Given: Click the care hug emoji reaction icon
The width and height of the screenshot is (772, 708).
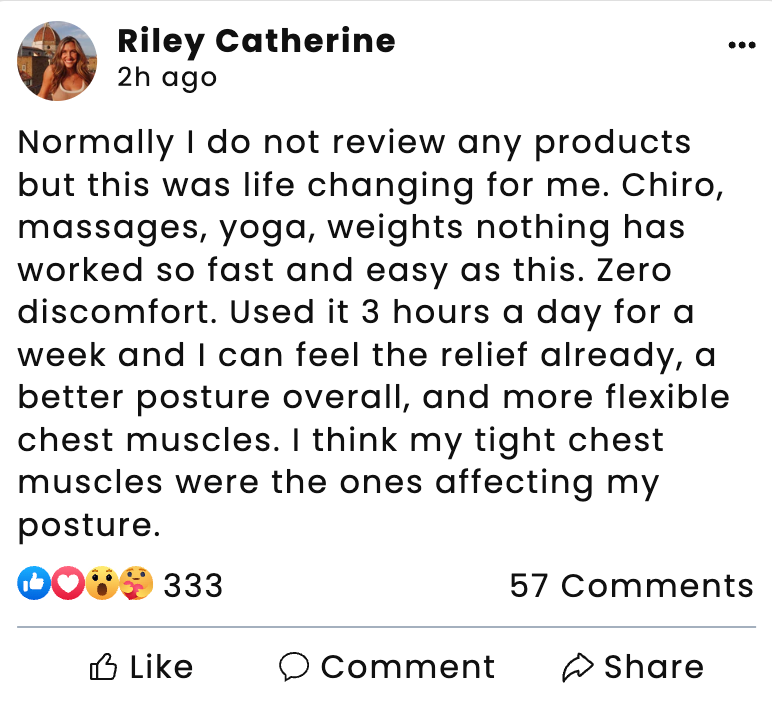Looking at the screenshot, I should pos(135,584).
